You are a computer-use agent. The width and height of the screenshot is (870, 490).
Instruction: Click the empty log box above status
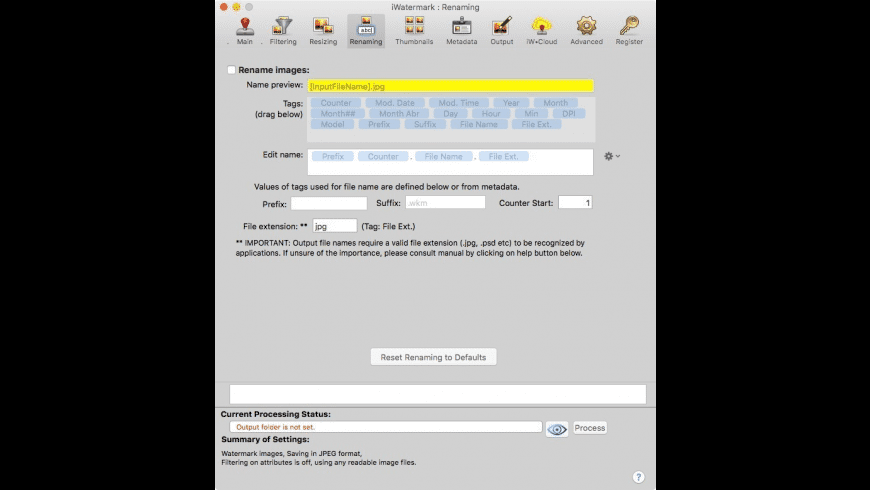click(x=438, y=394)
